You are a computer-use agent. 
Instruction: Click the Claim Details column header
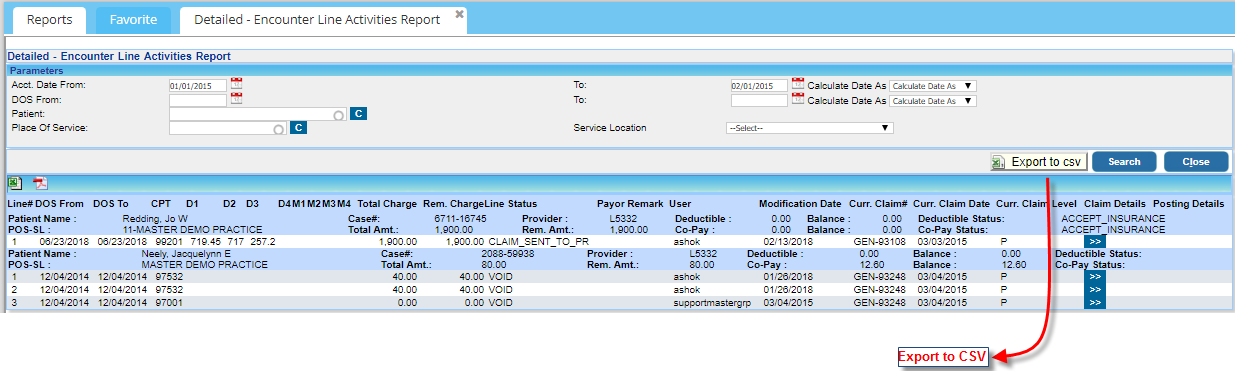pyautogui.click(x=1114, y=203)
